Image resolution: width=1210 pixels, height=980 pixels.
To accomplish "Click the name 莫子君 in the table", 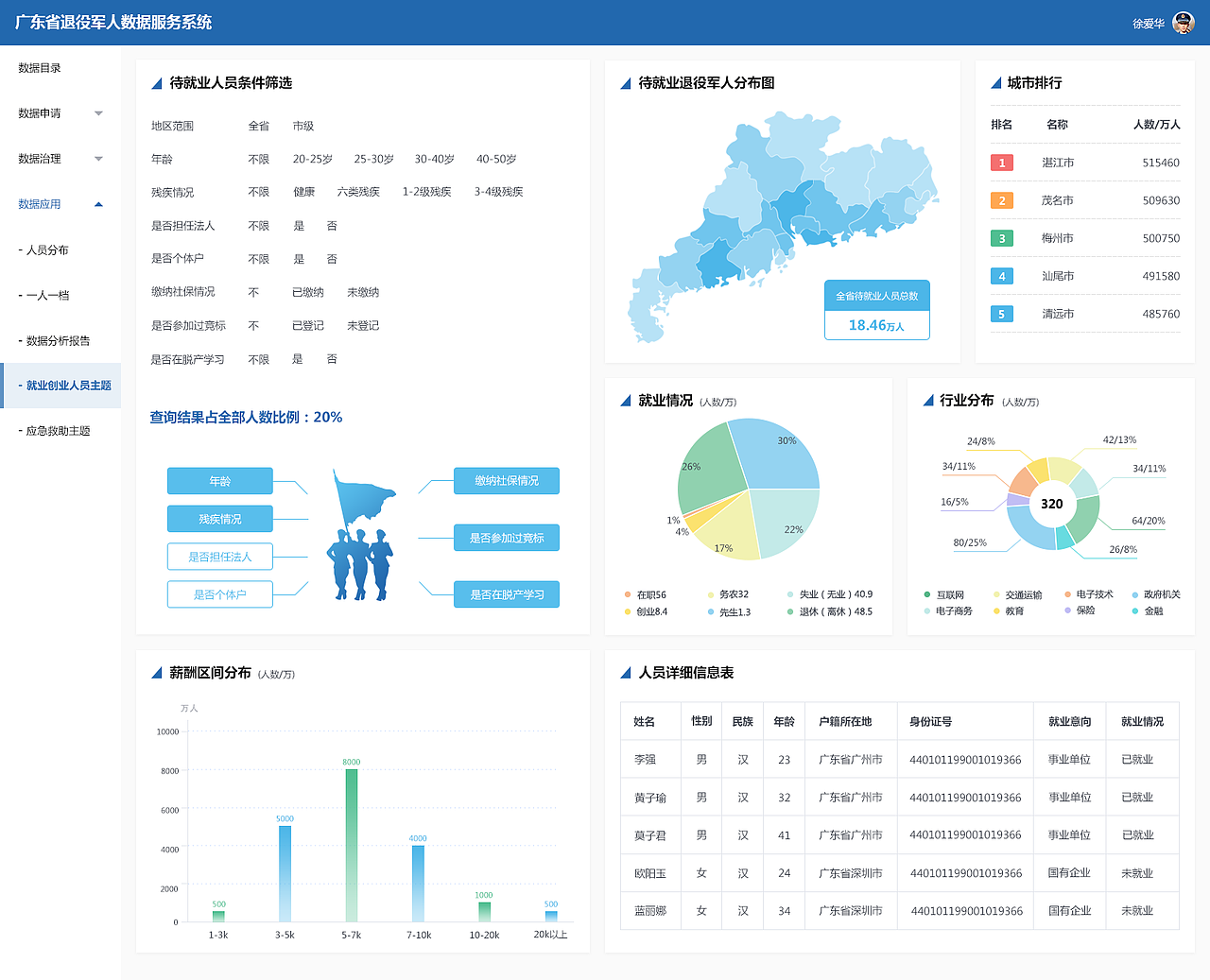I will coord(650,835).
